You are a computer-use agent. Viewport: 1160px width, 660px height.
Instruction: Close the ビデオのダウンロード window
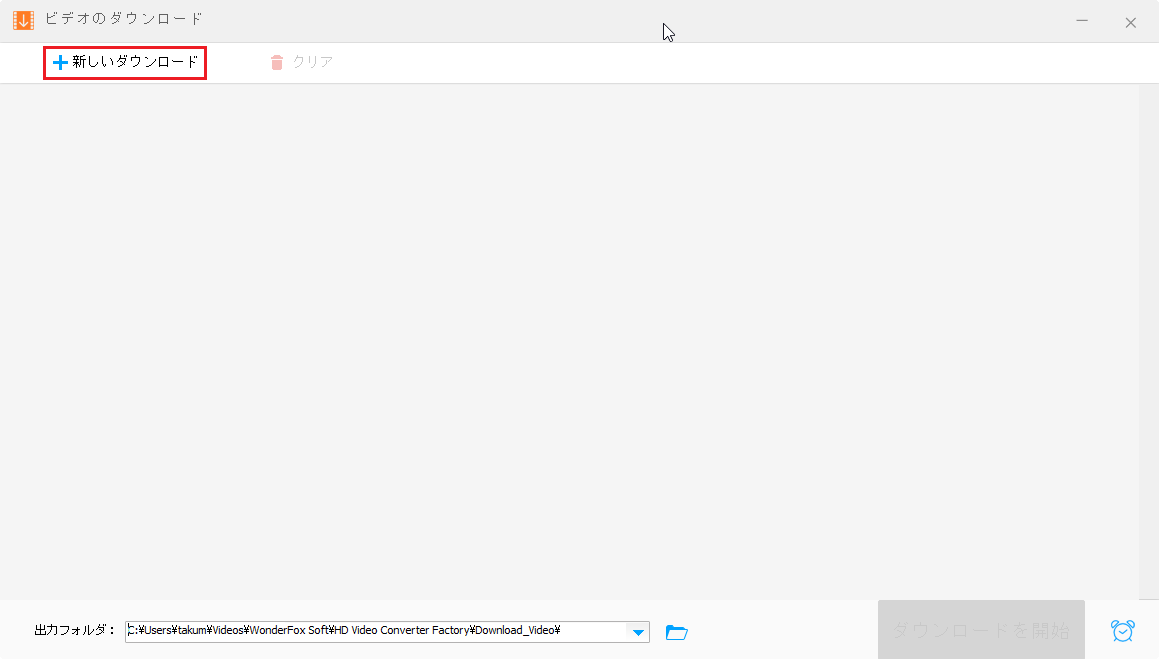click(1131, 22)
